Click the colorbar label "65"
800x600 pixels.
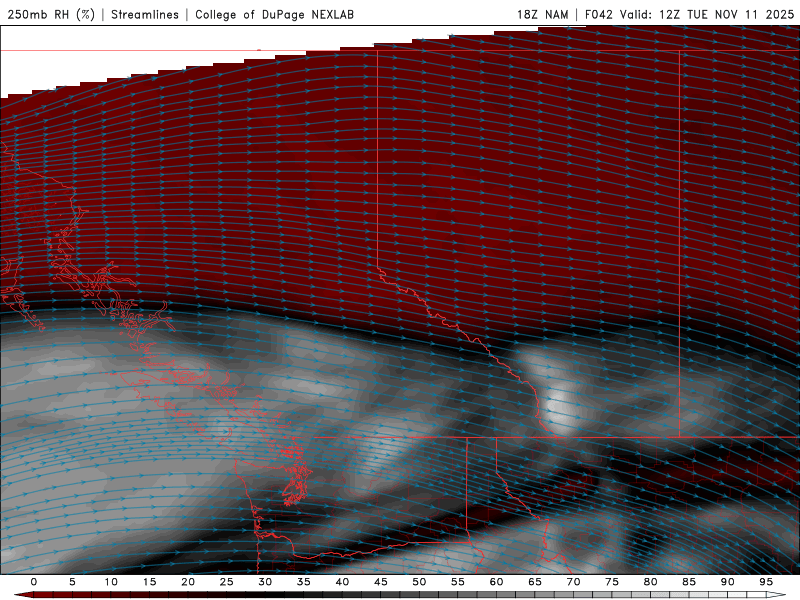[x=535, y=582]
